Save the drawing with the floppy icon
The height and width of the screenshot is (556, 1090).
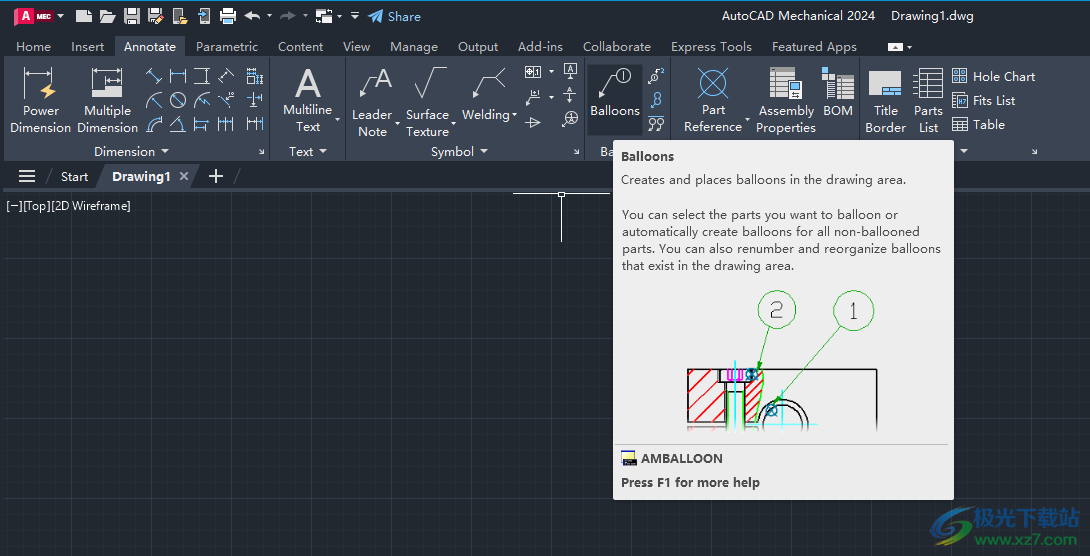131,16
